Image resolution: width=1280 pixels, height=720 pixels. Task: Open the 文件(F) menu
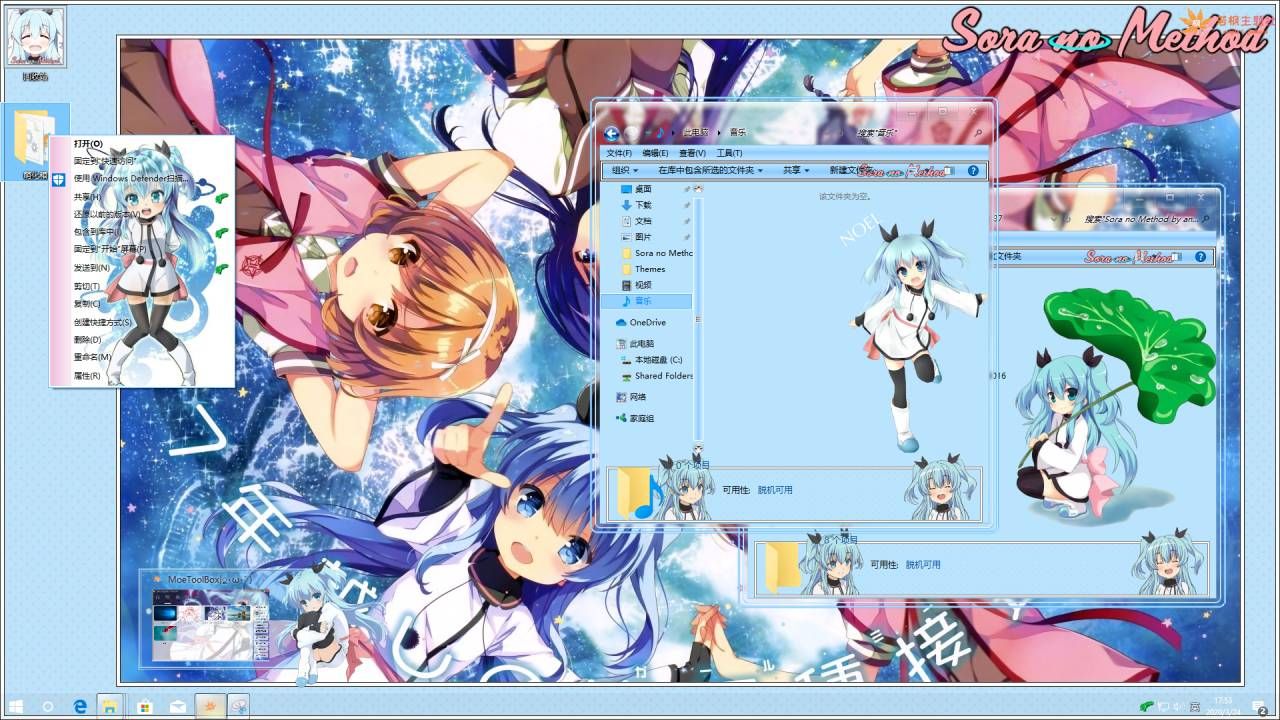pos(619,153)
